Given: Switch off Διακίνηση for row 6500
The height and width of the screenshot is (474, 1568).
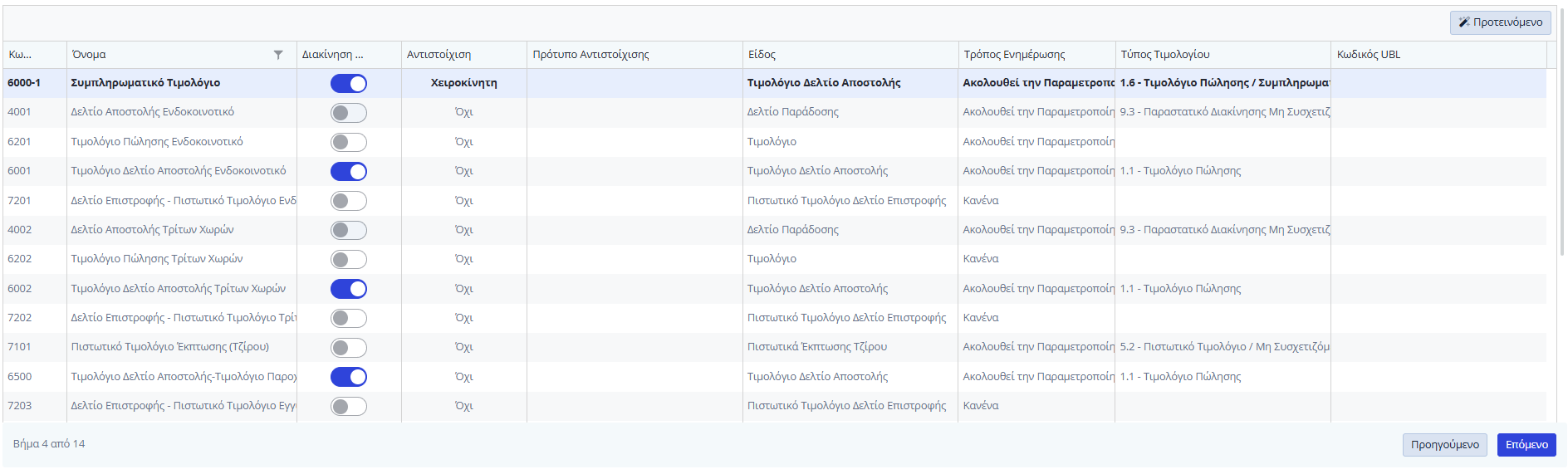Looking at the screenshot, I should (349, 377).
